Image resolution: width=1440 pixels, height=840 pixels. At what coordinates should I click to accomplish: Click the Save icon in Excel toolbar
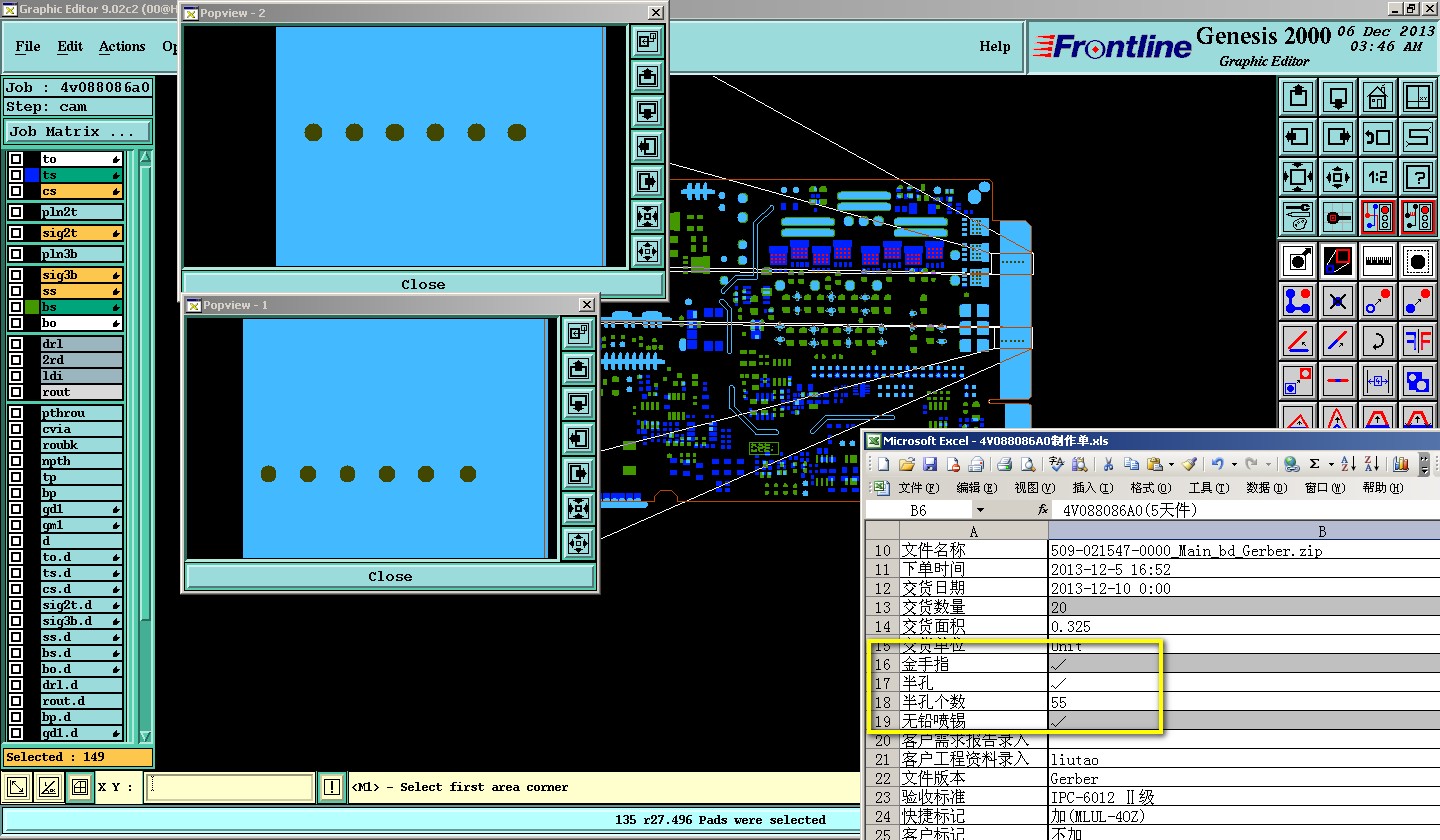point(930,464)
